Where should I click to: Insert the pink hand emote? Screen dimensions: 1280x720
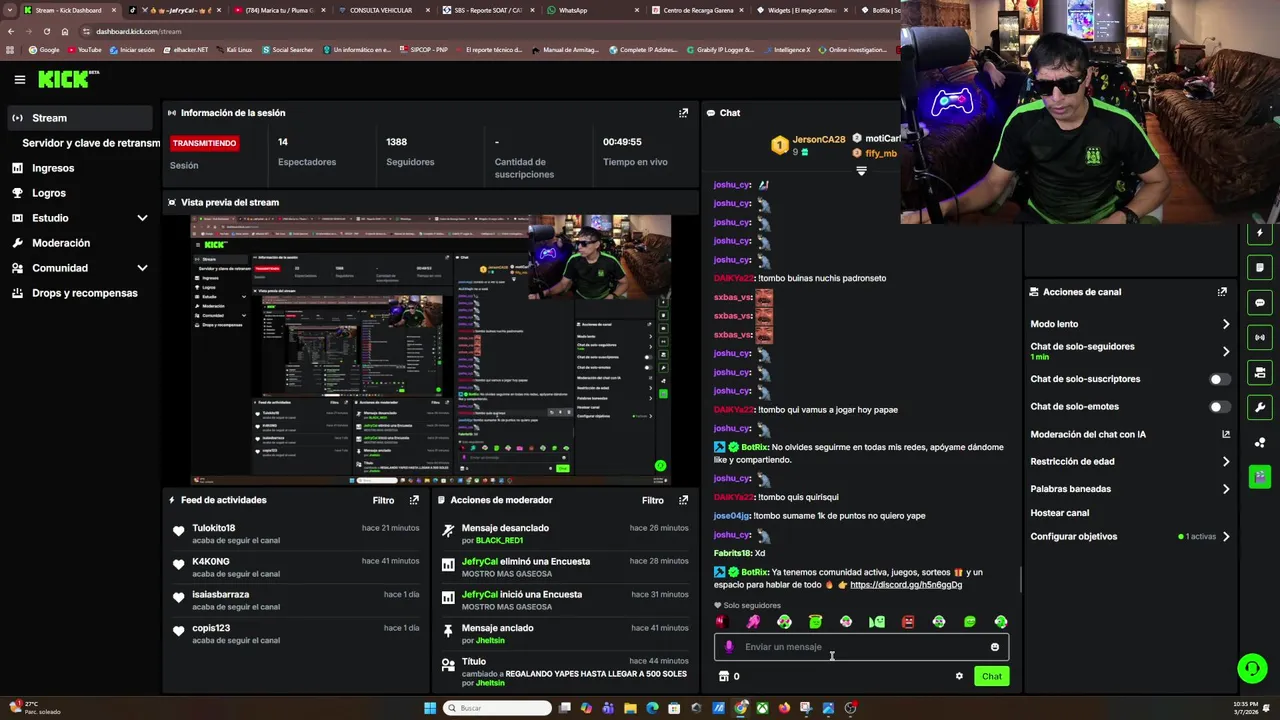click(753, 622)
